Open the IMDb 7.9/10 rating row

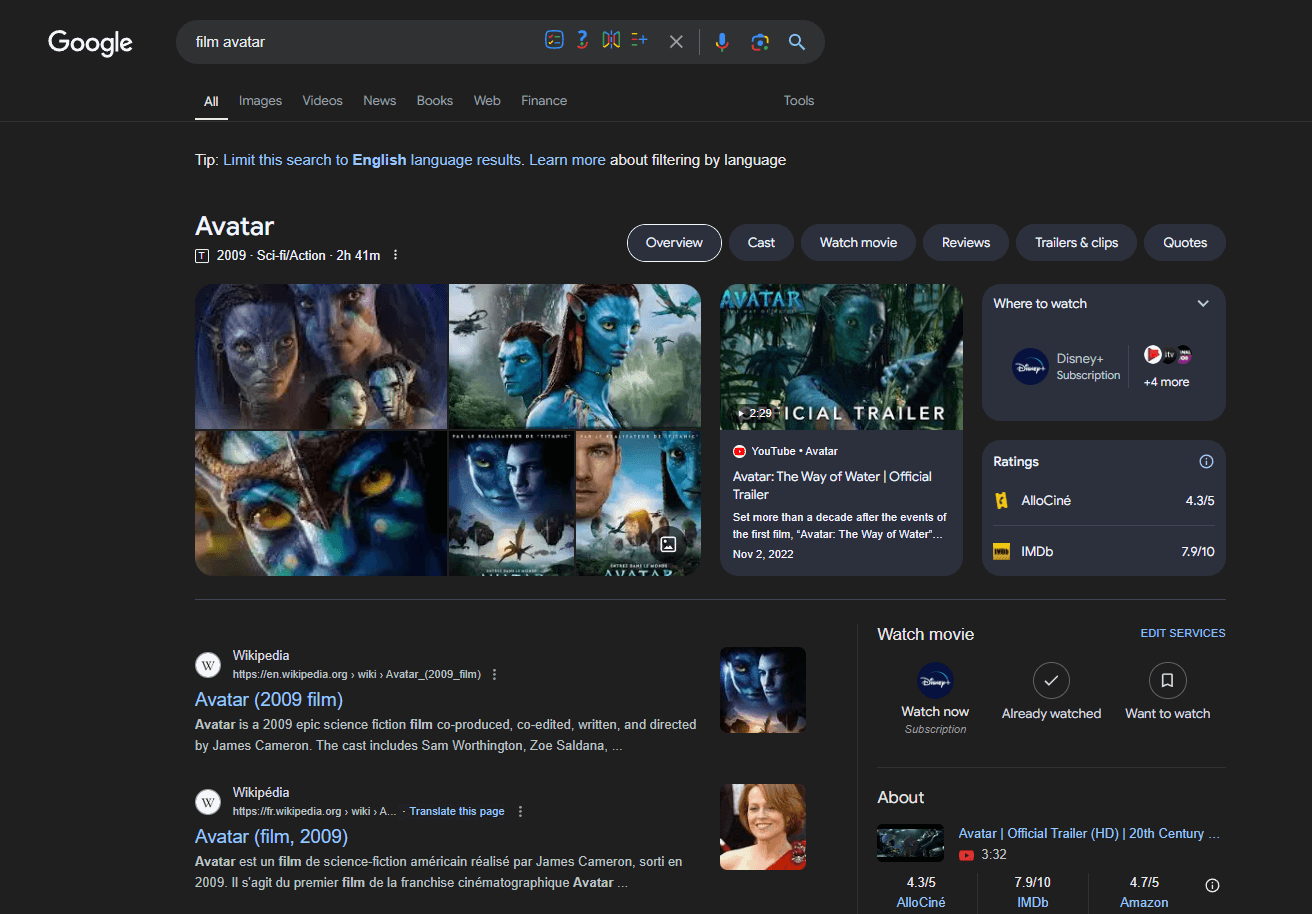tap(1104, 551)
